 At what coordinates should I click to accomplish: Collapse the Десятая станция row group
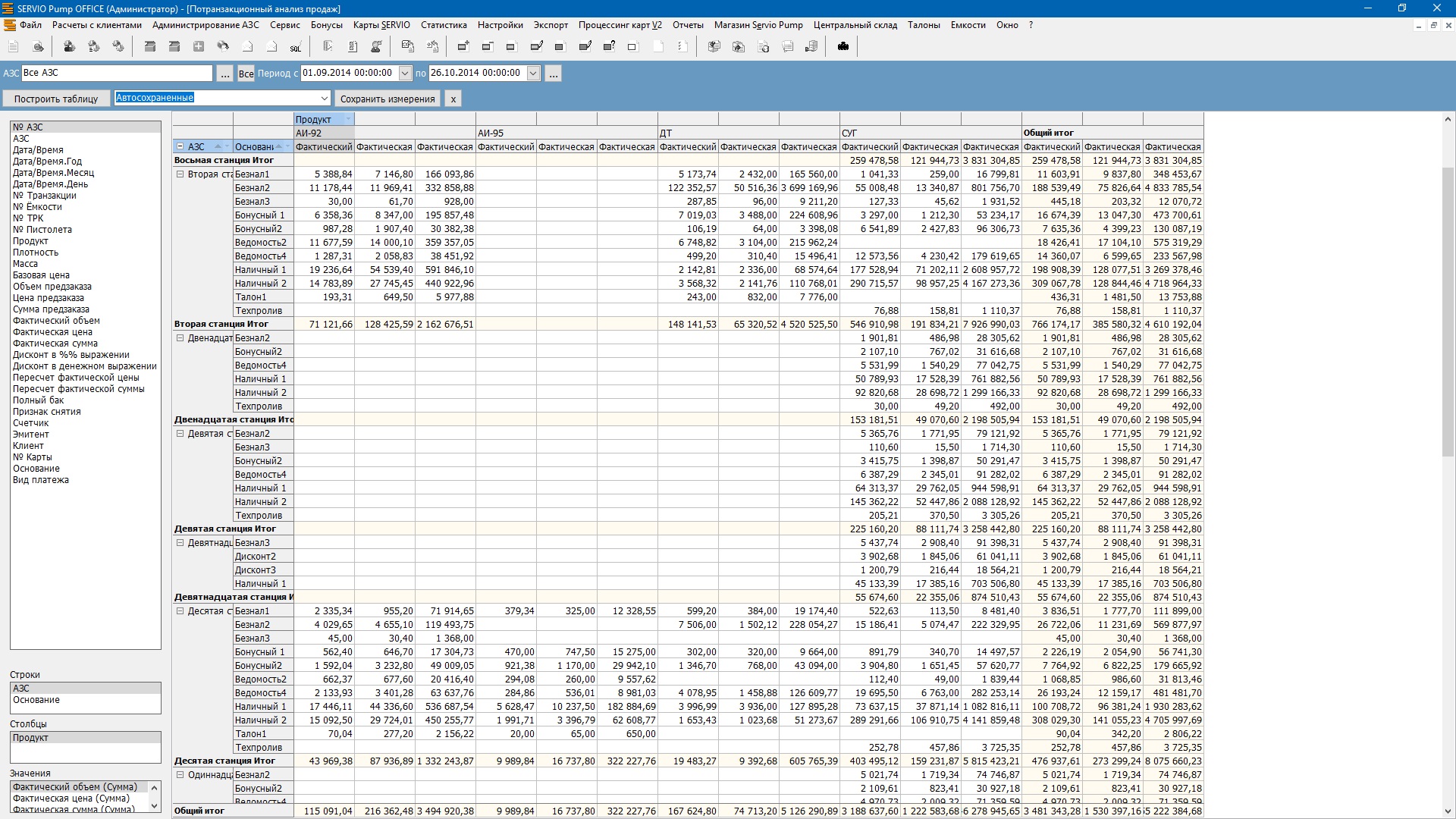(x=180, y=611)
